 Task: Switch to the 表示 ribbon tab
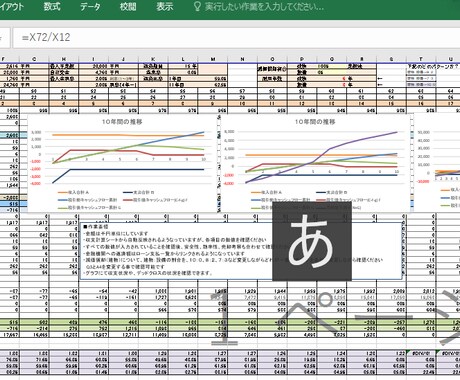point(165,6)
